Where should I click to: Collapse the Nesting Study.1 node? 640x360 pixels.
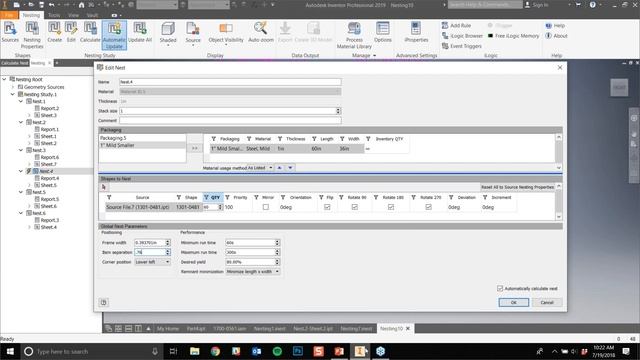(13, 94)
